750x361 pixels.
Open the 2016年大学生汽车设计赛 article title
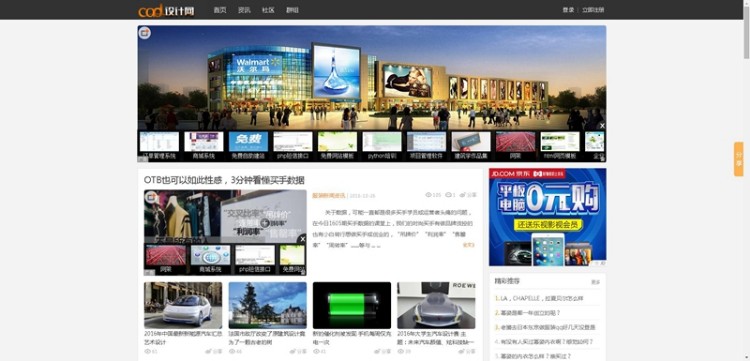436,338
